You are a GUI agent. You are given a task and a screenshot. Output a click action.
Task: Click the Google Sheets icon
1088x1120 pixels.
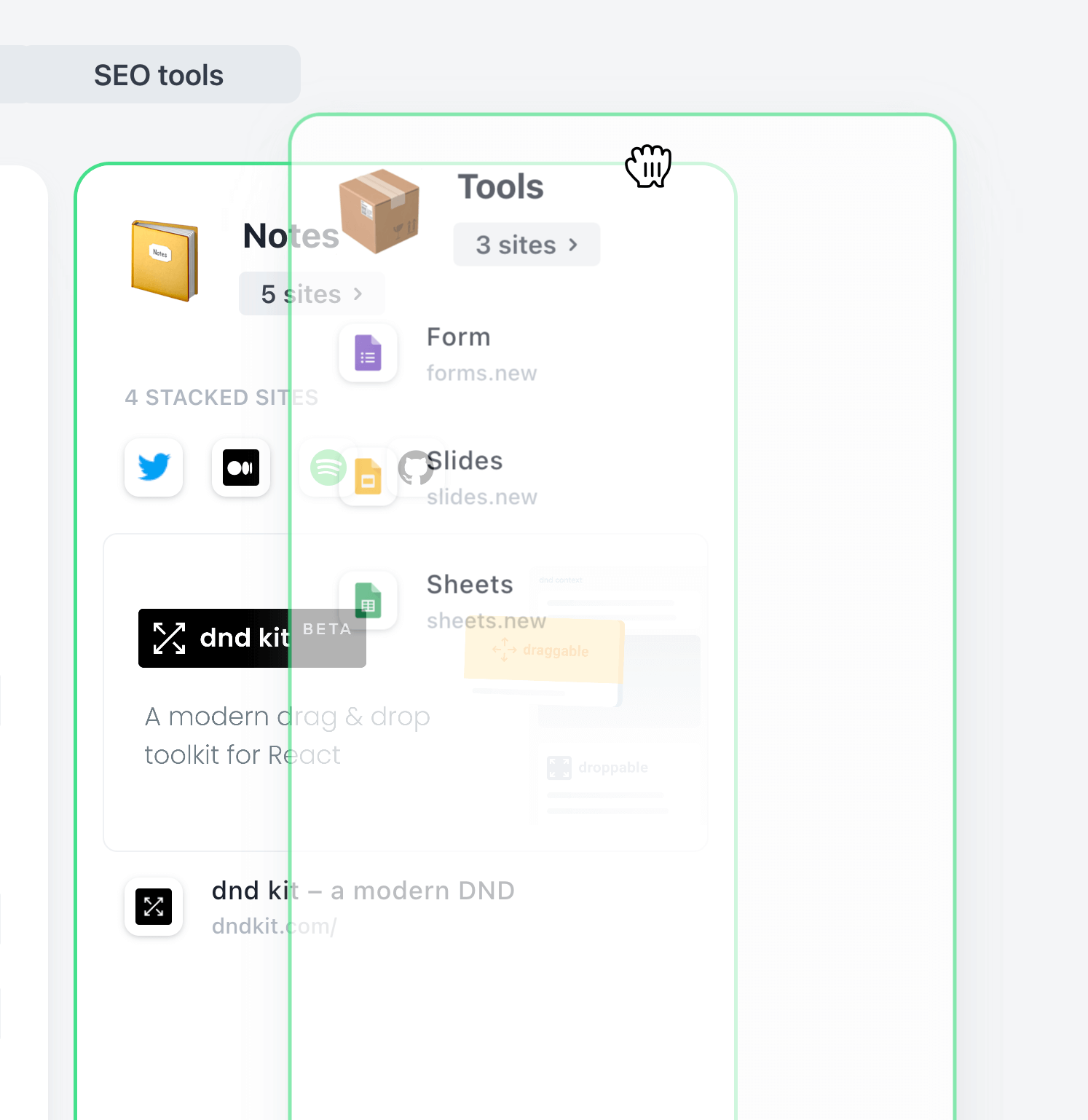[368, 601]
